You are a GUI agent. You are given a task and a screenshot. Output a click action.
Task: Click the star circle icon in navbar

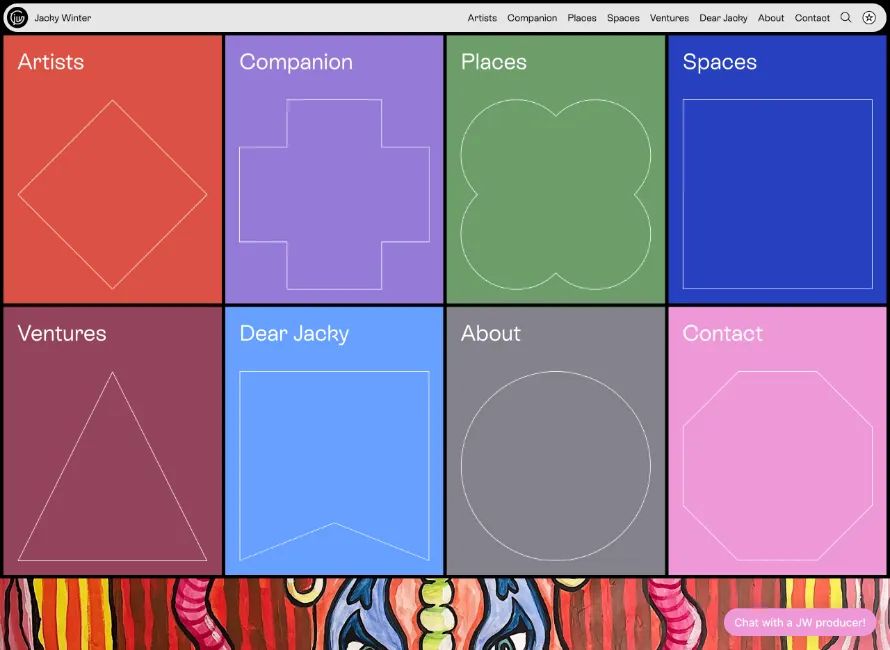coord(869,18)
